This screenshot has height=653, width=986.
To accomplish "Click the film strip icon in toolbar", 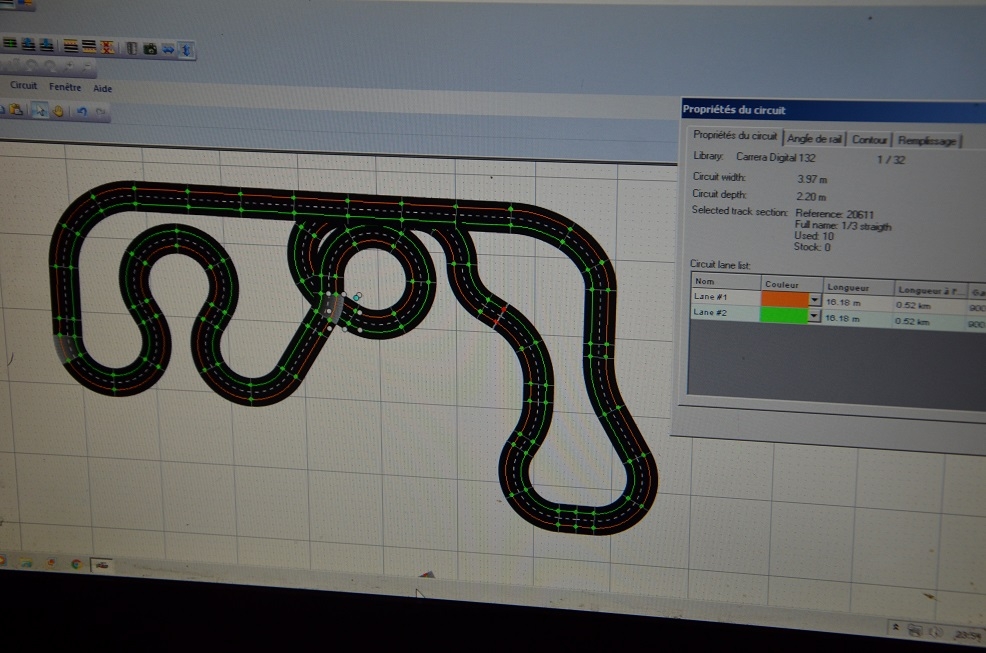I will coord(131,47).
